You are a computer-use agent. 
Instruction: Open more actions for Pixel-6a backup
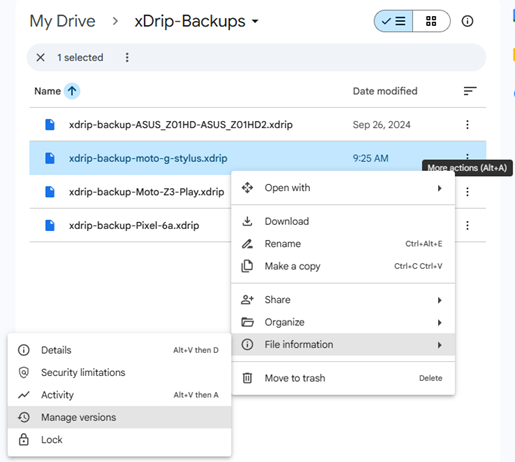point(467,226)
